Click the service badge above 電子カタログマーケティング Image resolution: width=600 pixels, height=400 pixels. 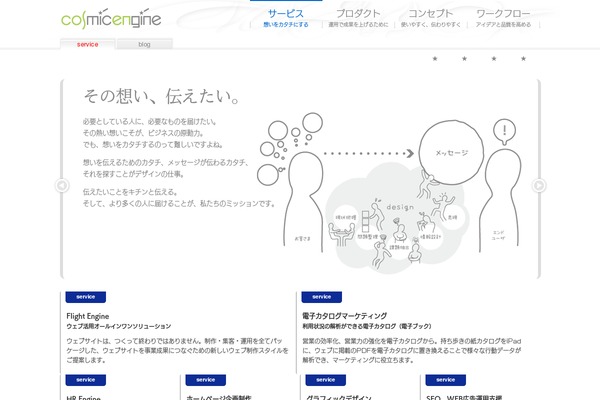(321, 297)
